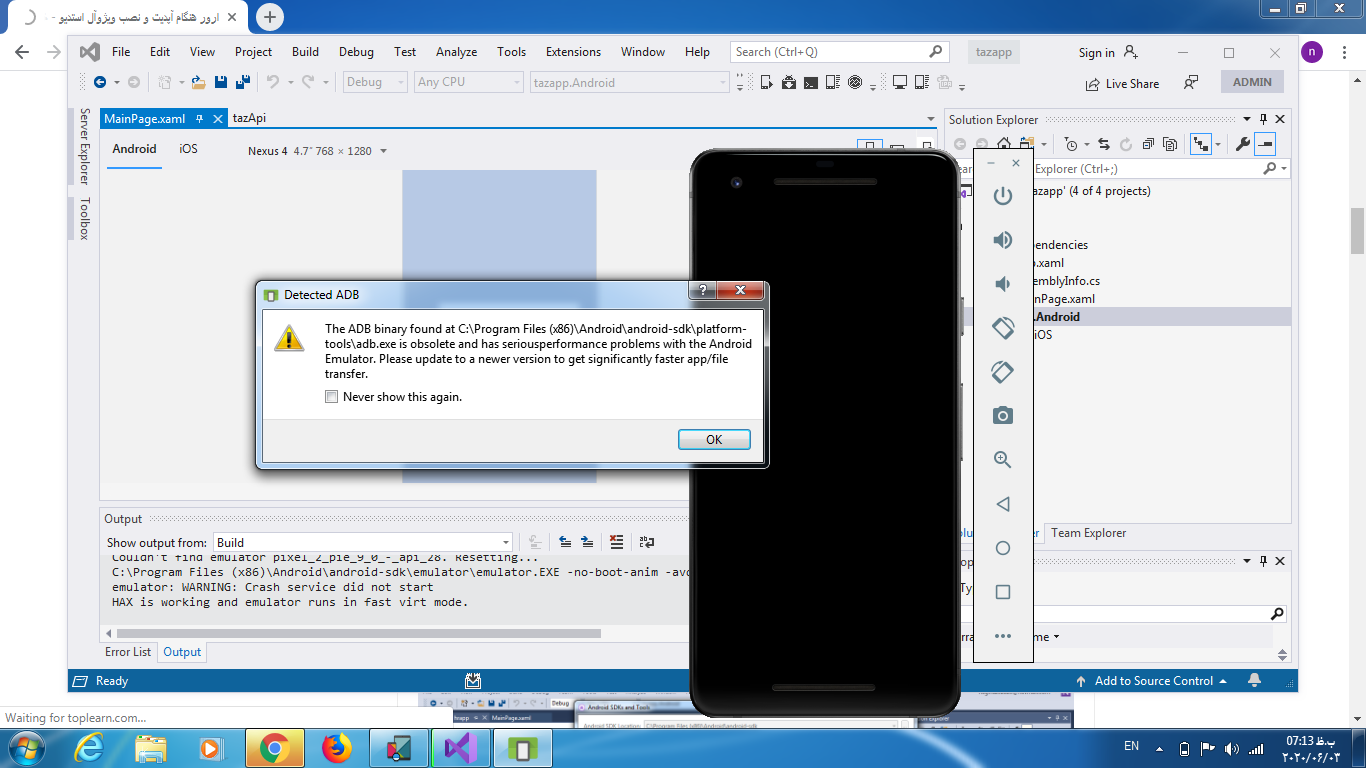Open document tab list dropdown arrow

click(x=931, y=119)
